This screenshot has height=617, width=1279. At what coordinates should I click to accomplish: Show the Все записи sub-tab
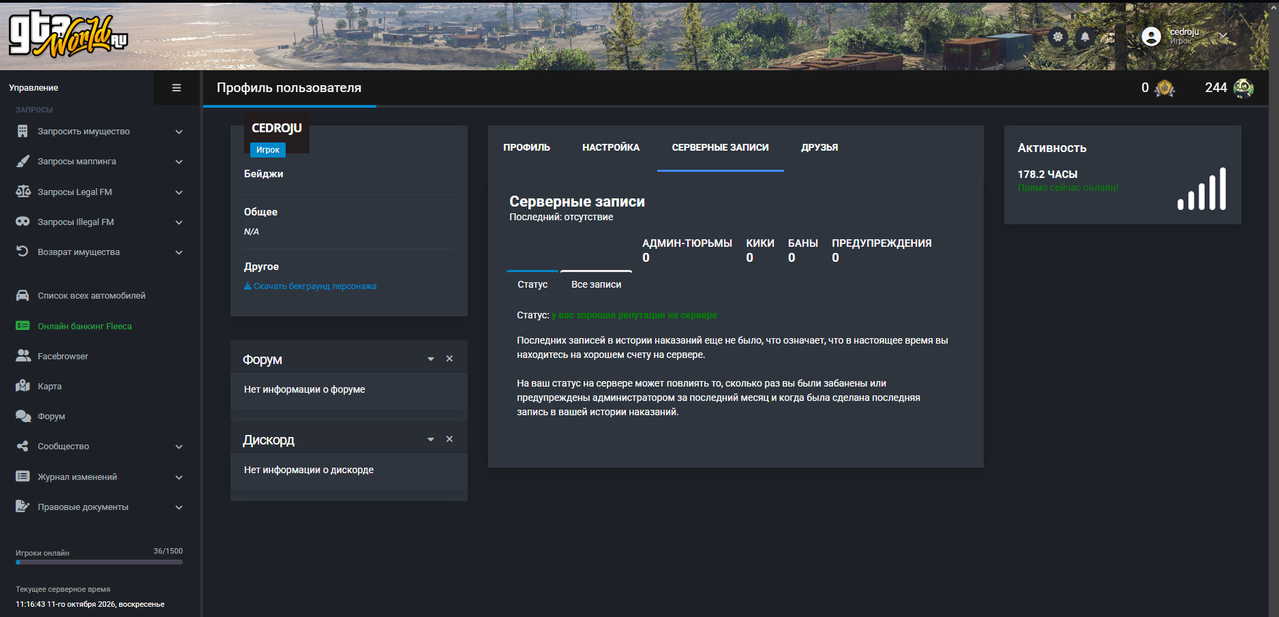[x=596, y=285]
